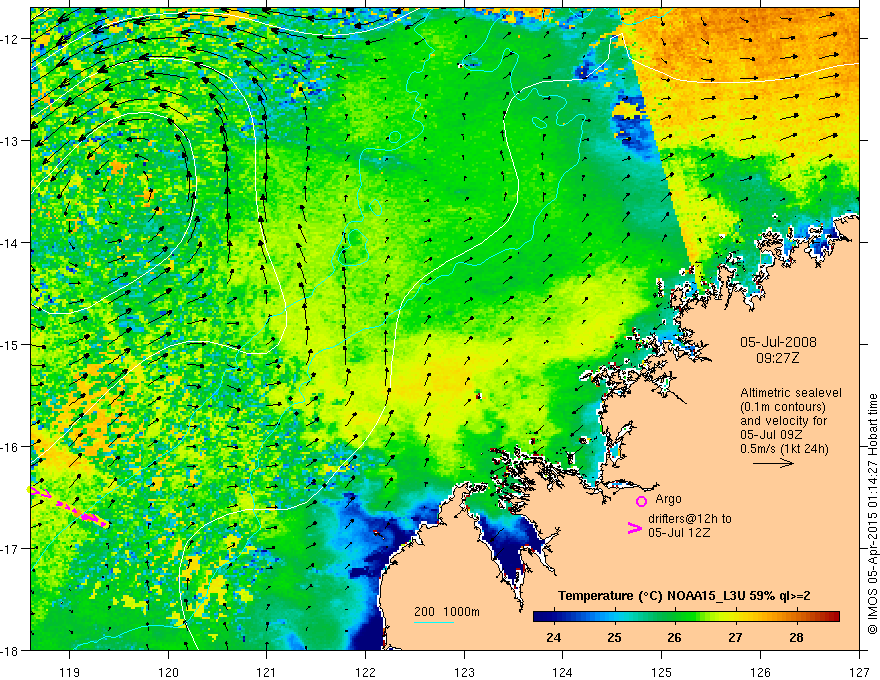Screen dimensions: 880x680
Task: Click the color bar tick label '26'
Action: click(675, 637)
